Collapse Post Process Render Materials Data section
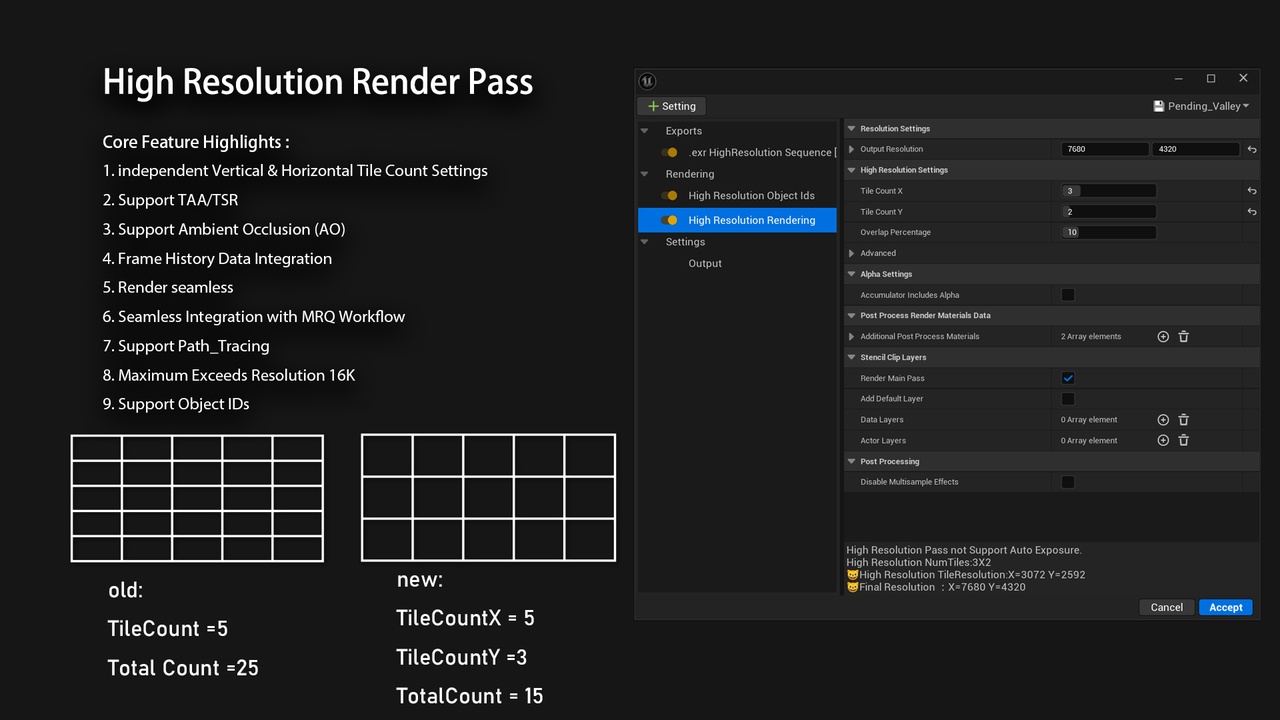Screen dimensions: 1280x720 click(852, 316)
